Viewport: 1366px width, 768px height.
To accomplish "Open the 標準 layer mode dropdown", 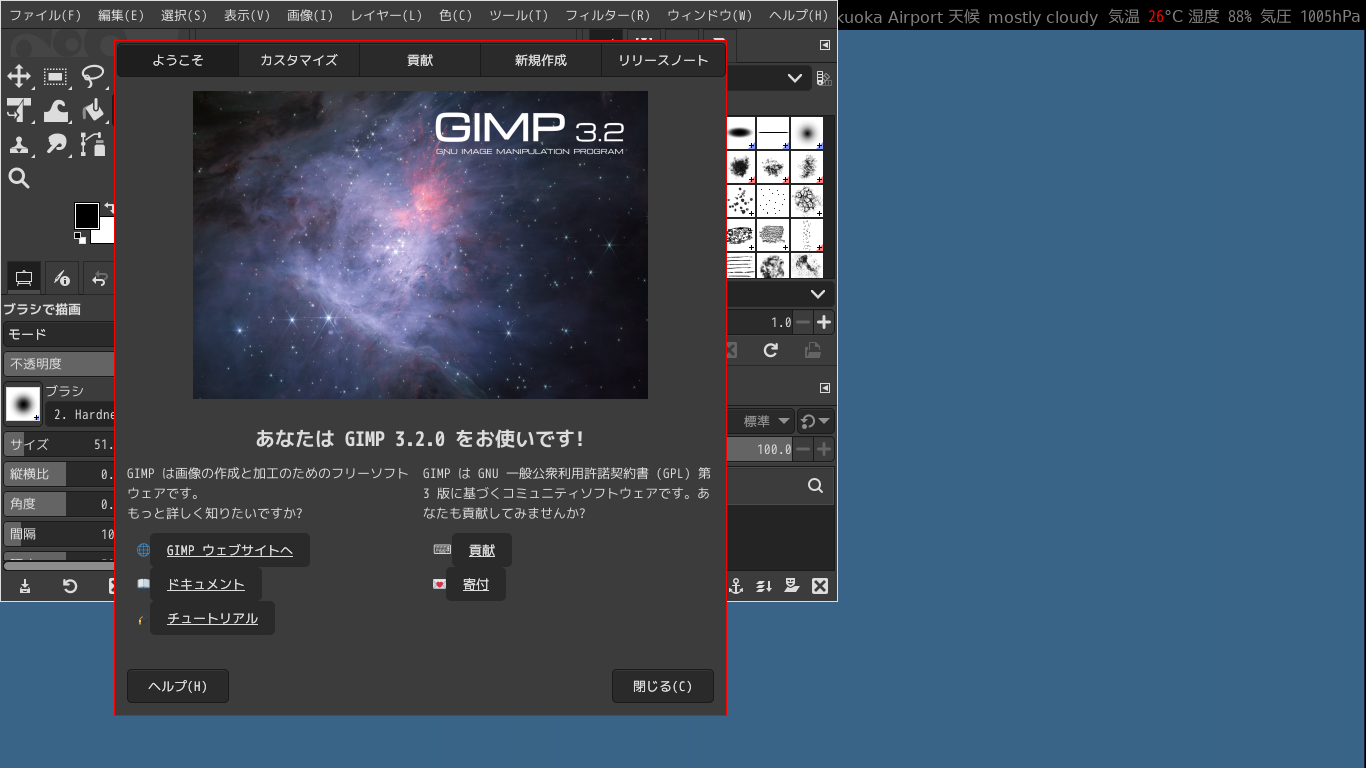I will (761, 422).
